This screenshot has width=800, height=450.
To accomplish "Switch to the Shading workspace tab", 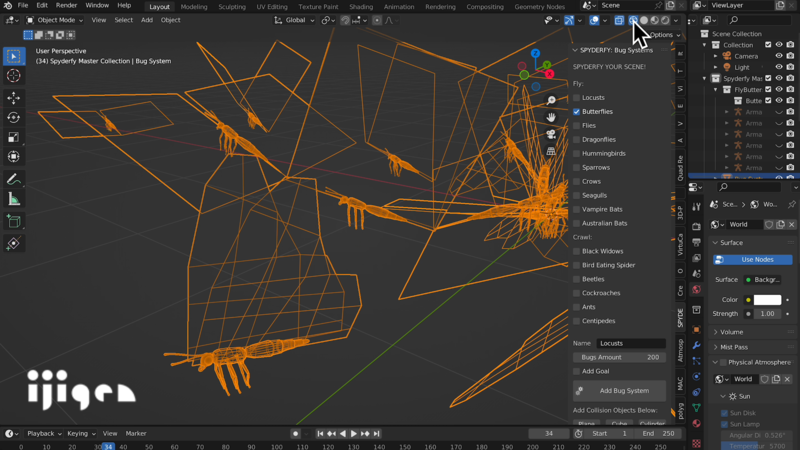I will (361, 7).
